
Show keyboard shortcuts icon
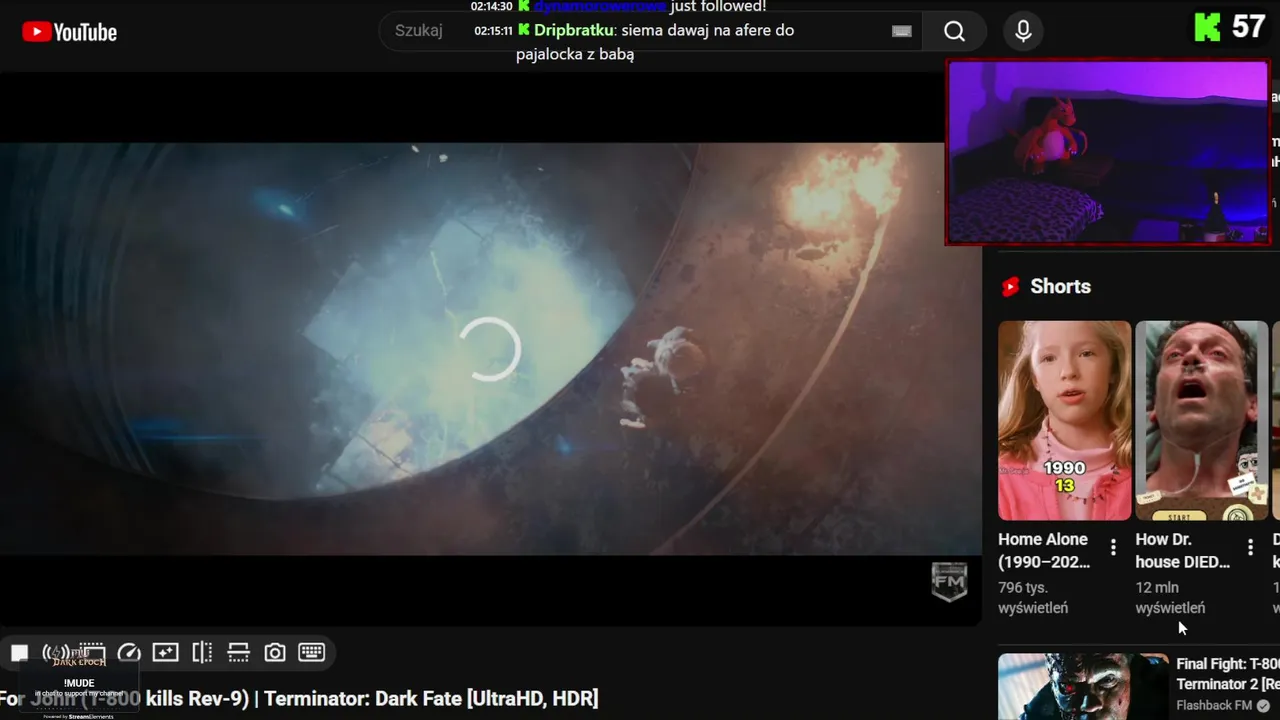(311, 653)
